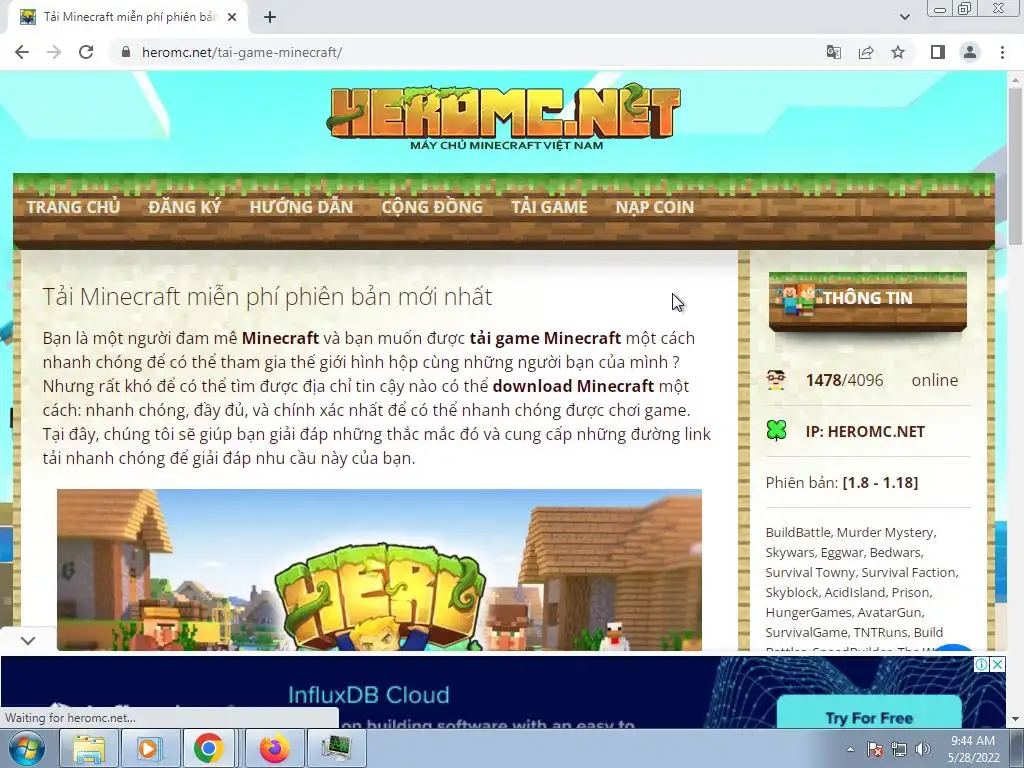Toggle the Chrome side panel icon
This screenshot has height=768, width=1024.
938,52
